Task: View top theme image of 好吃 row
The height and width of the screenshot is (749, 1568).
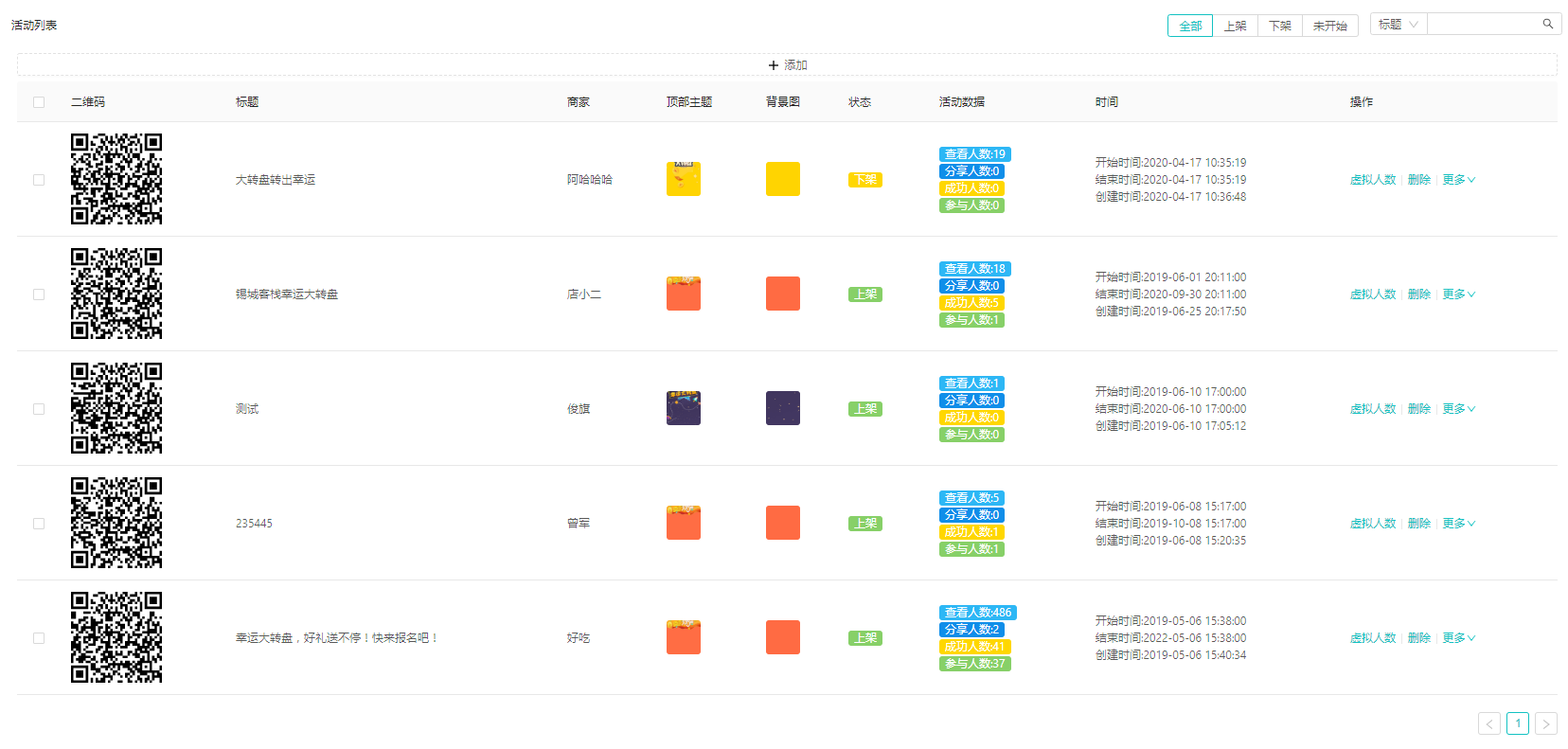Action: 684,637
